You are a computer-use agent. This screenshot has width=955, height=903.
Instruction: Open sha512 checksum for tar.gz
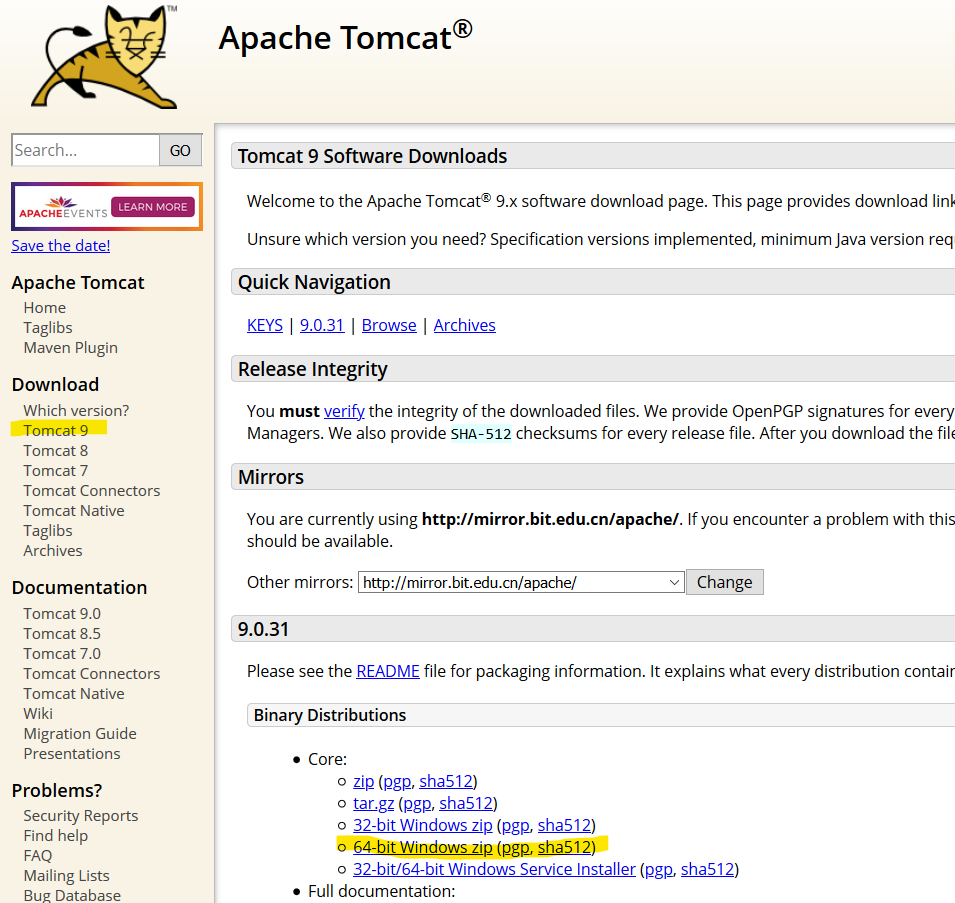(x=466, y=803)
